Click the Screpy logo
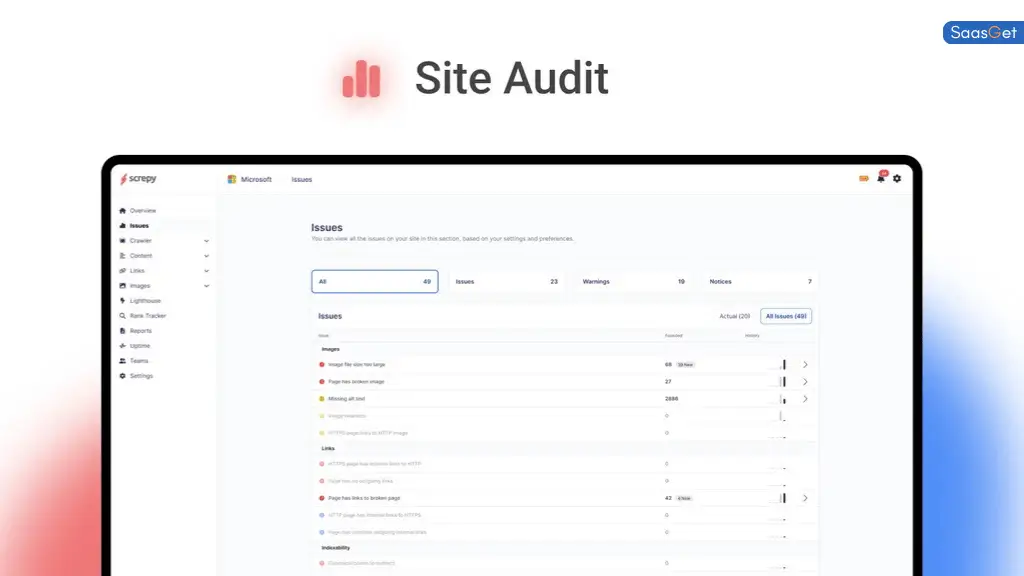Viewport: 1024px width, 576px height. click(x=138, y=178)
